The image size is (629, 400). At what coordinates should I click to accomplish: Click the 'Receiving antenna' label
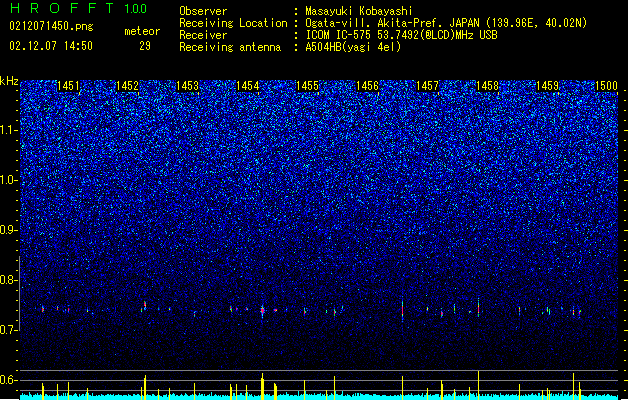pyautogui.click(x=230, y=47)
